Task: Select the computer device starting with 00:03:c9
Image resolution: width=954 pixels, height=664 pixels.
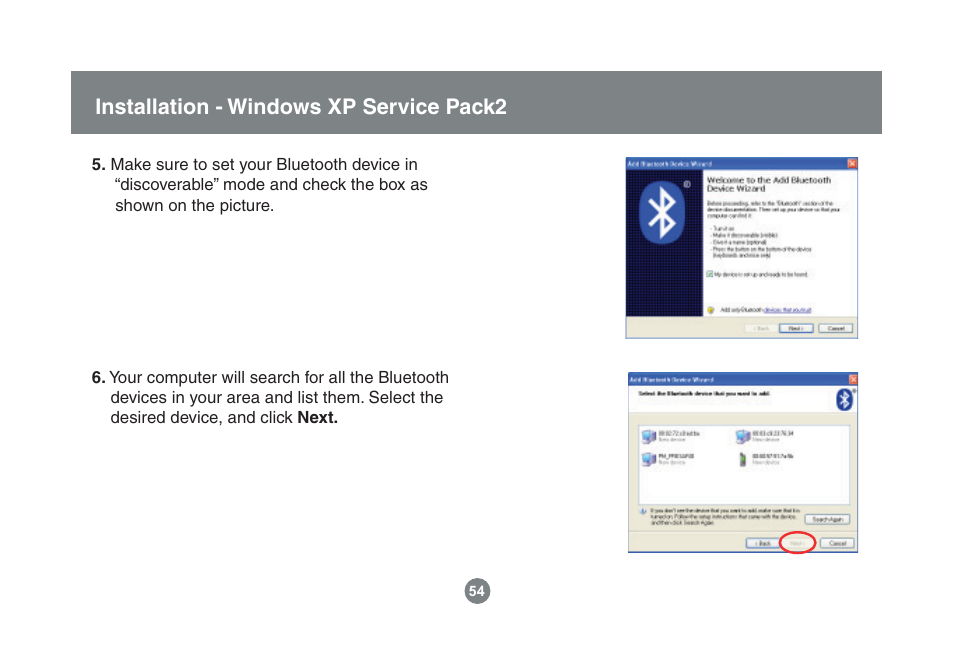Action: point(765,436)
